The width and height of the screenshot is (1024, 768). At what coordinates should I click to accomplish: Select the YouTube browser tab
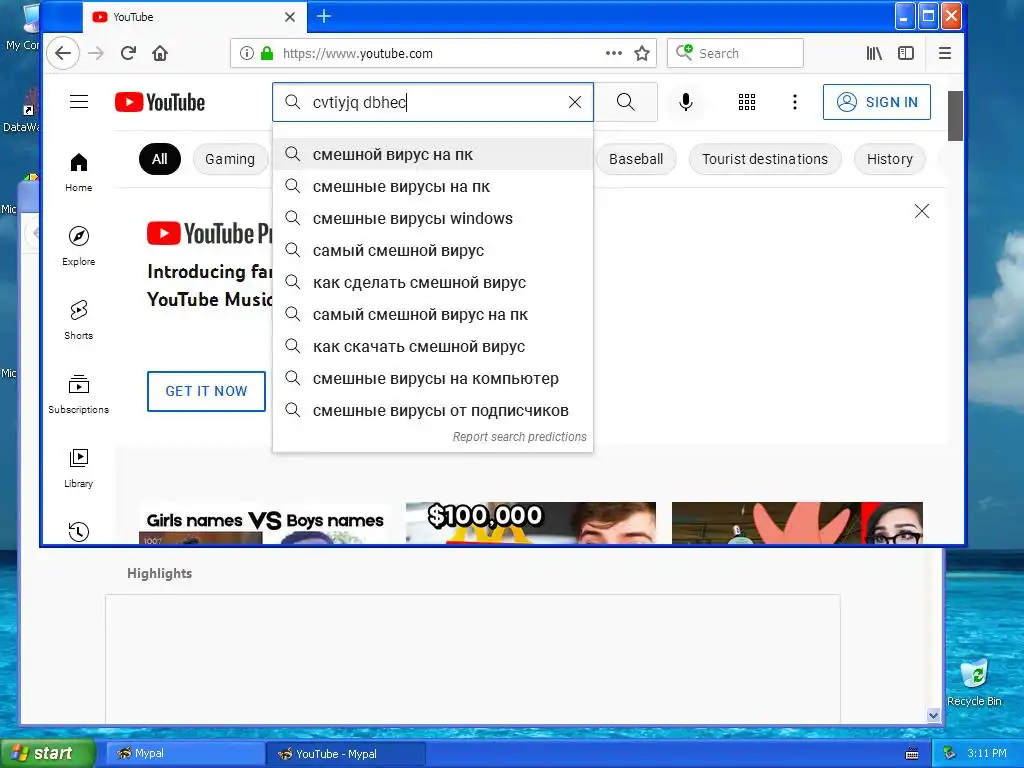[x=193, y=17]
